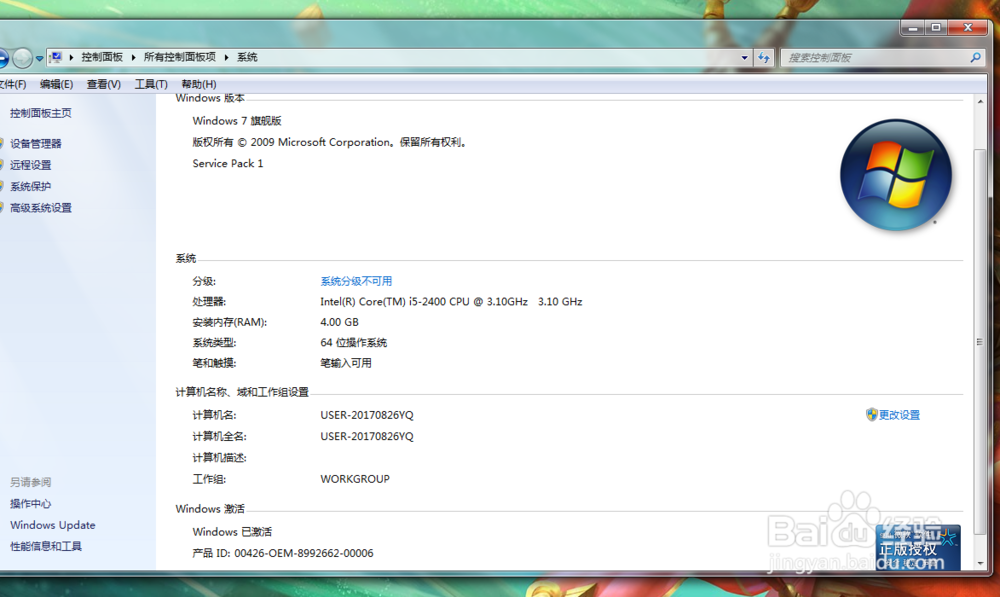
Task: Open 性能信息和工具 link
Action: tap(46, 546)
